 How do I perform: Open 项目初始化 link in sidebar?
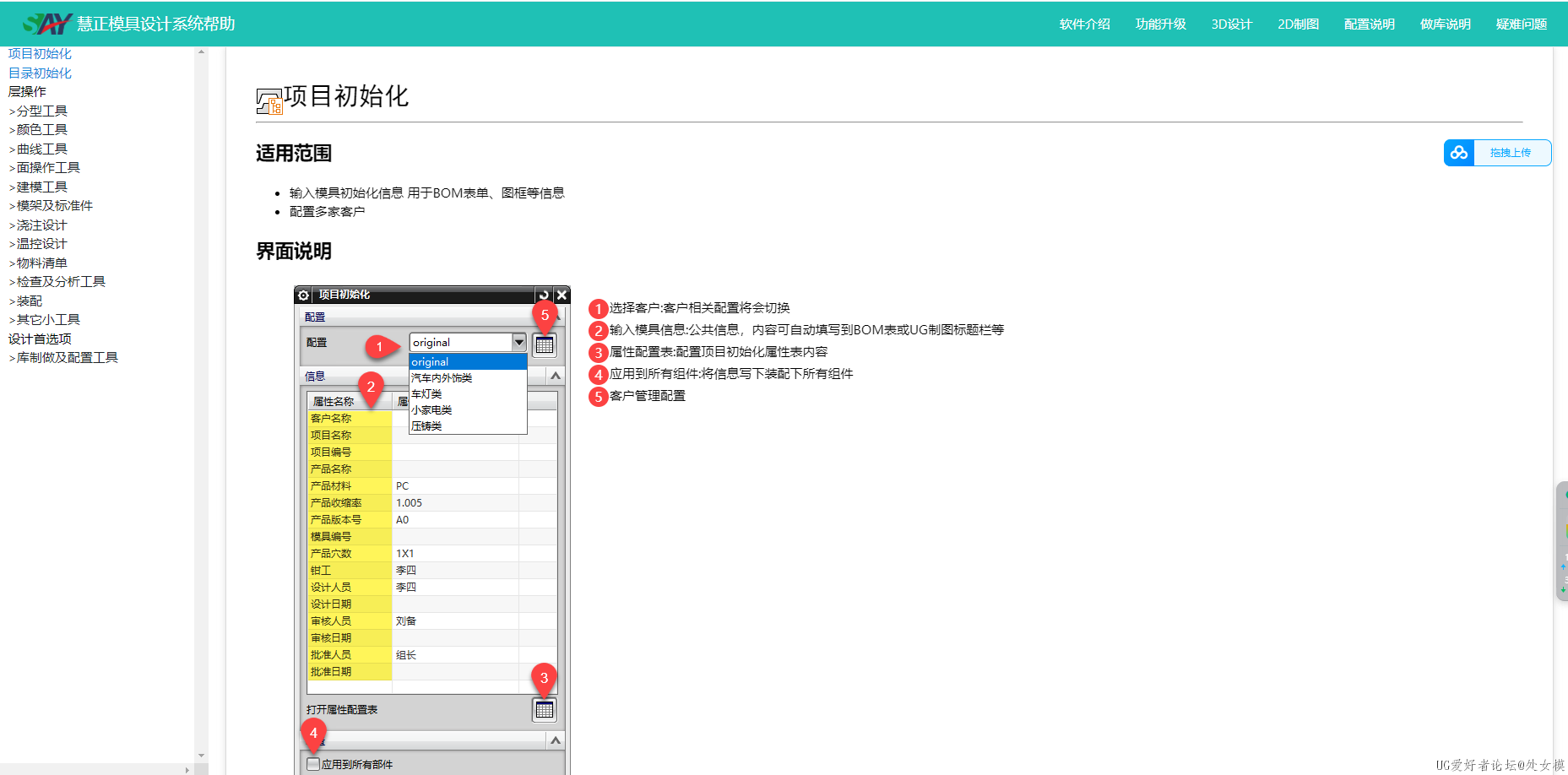click(40, 53)
